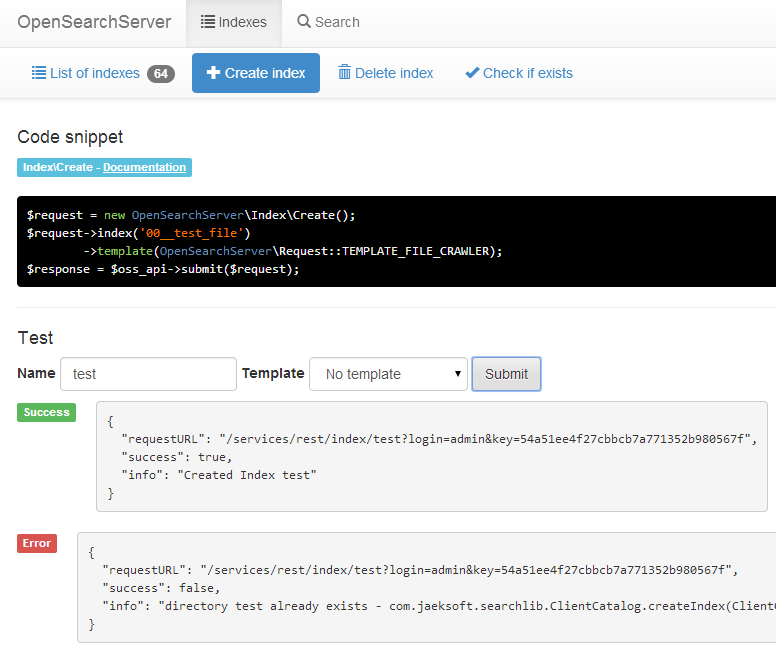Click the plus icon on Create index
This screenshot has width=776, height=649.
point(213,73)
